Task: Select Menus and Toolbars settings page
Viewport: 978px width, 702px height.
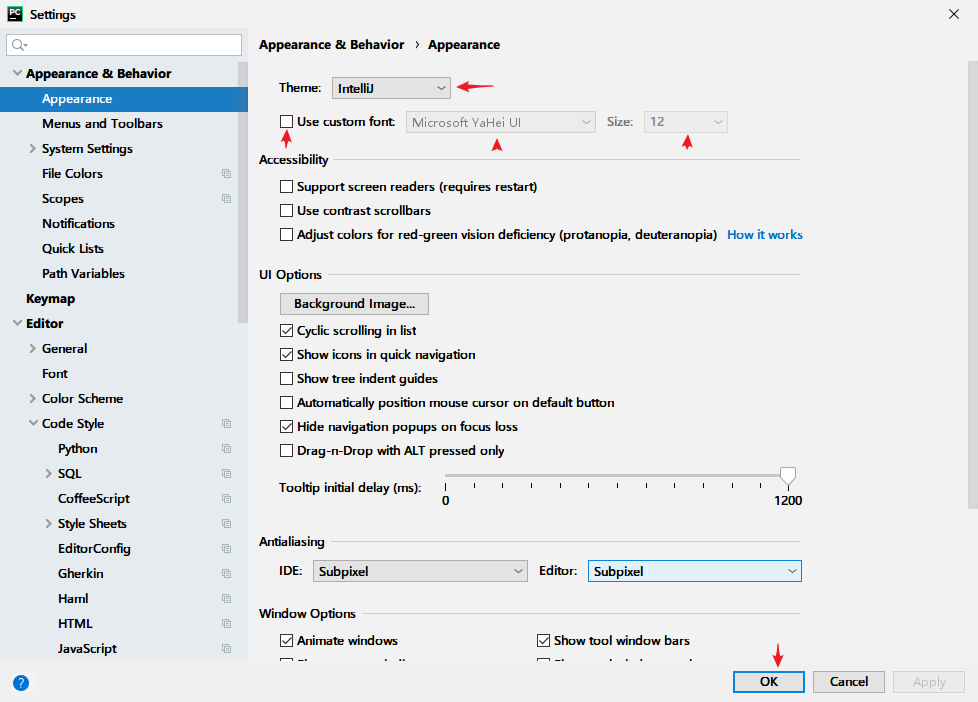Action: pyautogui.click(x=102, y=124)
